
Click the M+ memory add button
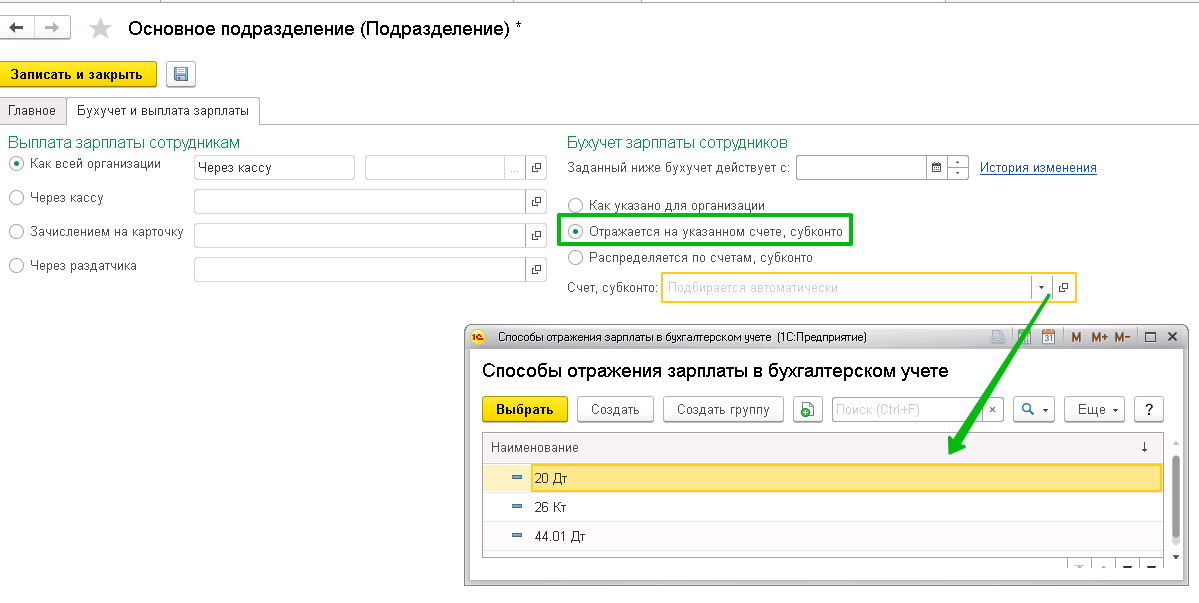[x=1100, y=337]
